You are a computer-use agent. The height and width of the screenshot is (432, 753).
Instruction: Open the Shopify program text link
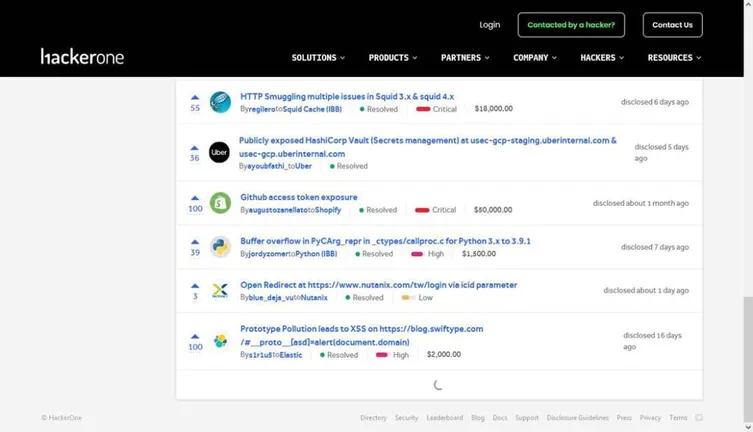click(328, 210)
